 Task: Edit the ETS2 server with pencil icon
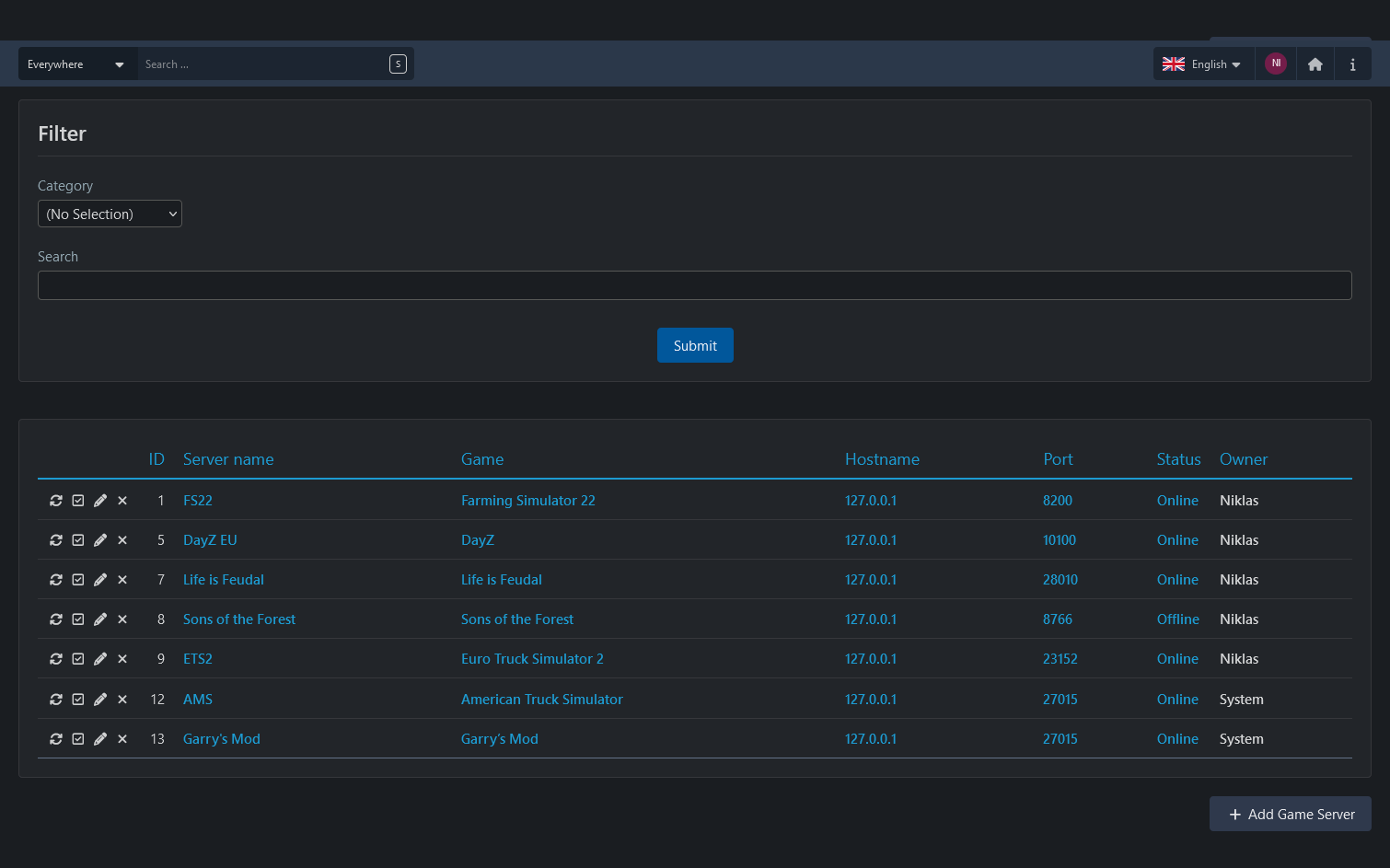(100, 659)
